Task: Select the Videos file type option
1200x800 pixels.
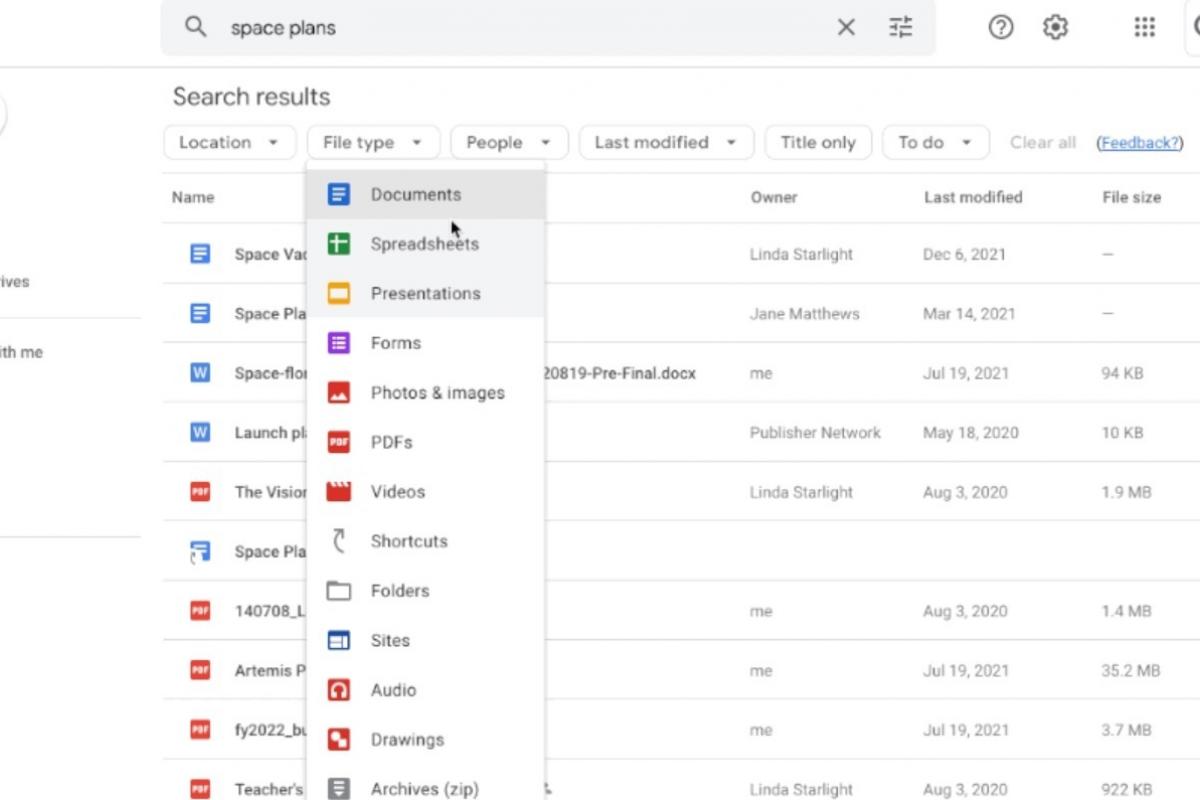Action: tap(397, 491)
